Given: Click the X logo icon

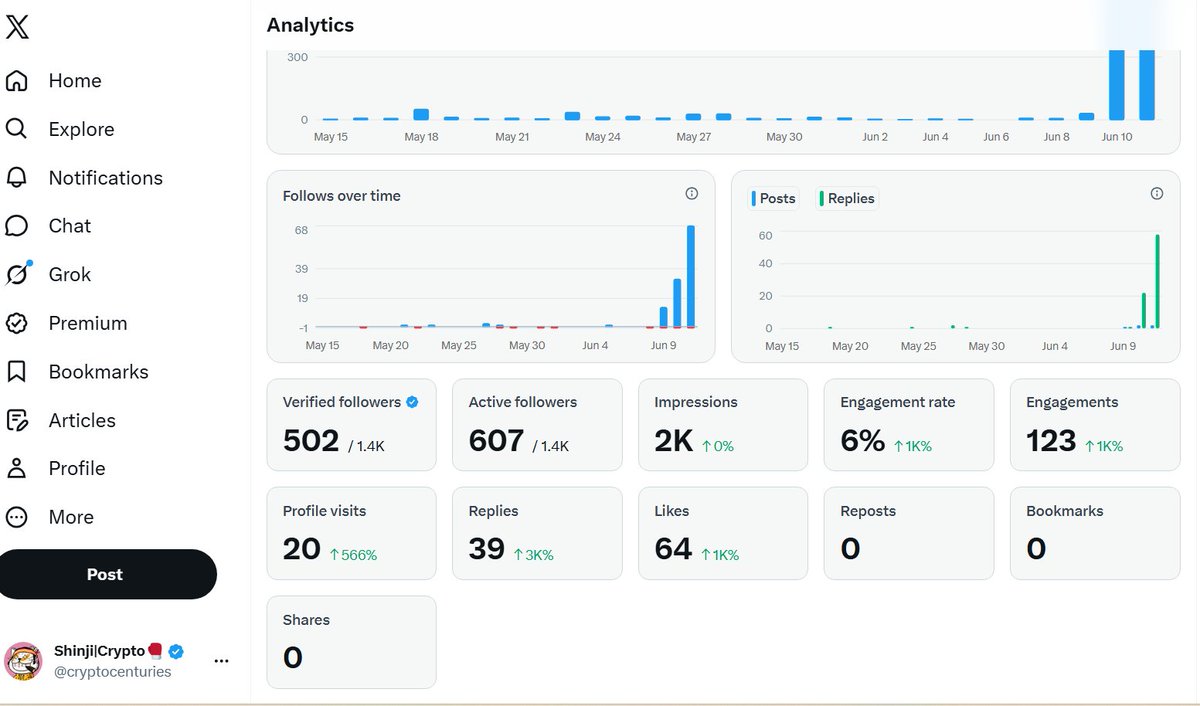Looking at the screenshot, I should click(17, 27).
